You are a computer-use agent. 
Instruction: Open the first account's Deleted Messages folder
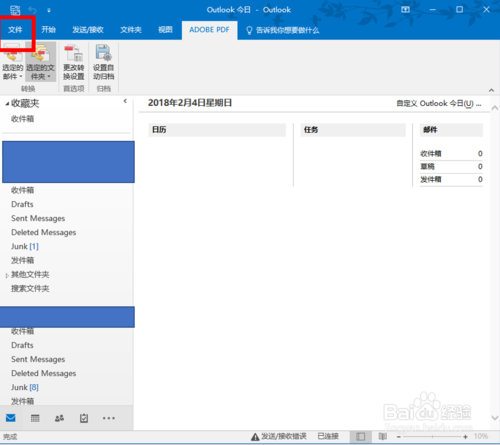(43, 232)
